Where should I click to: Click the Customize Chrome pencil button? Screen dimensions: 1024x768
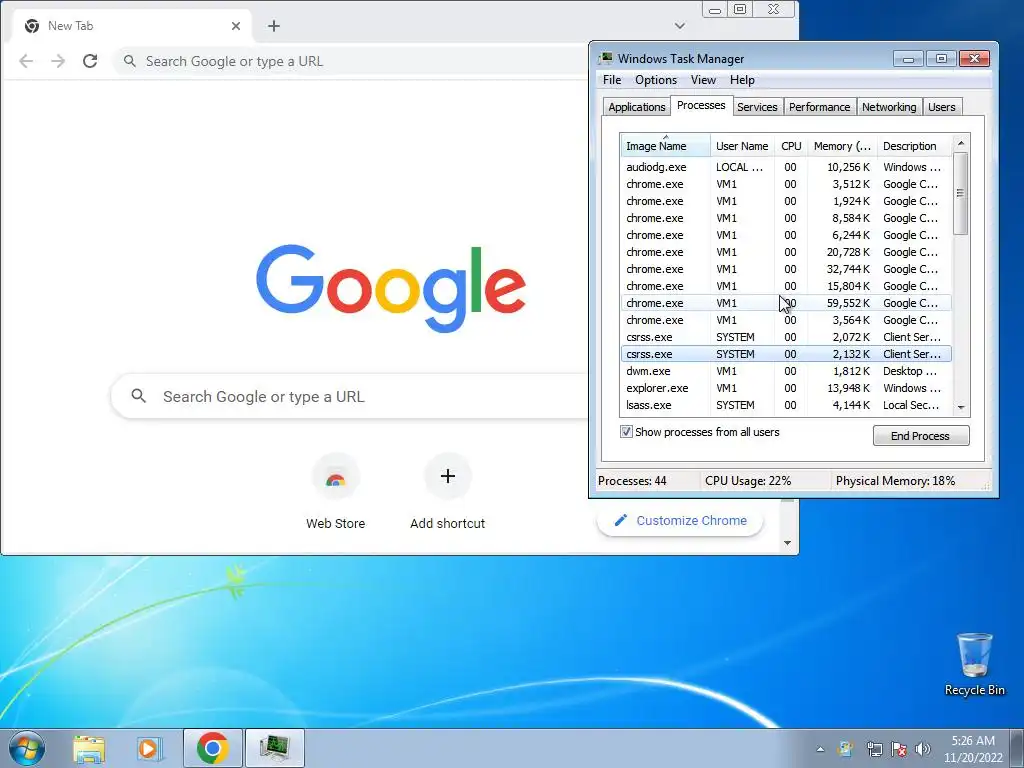pos(680,520)
